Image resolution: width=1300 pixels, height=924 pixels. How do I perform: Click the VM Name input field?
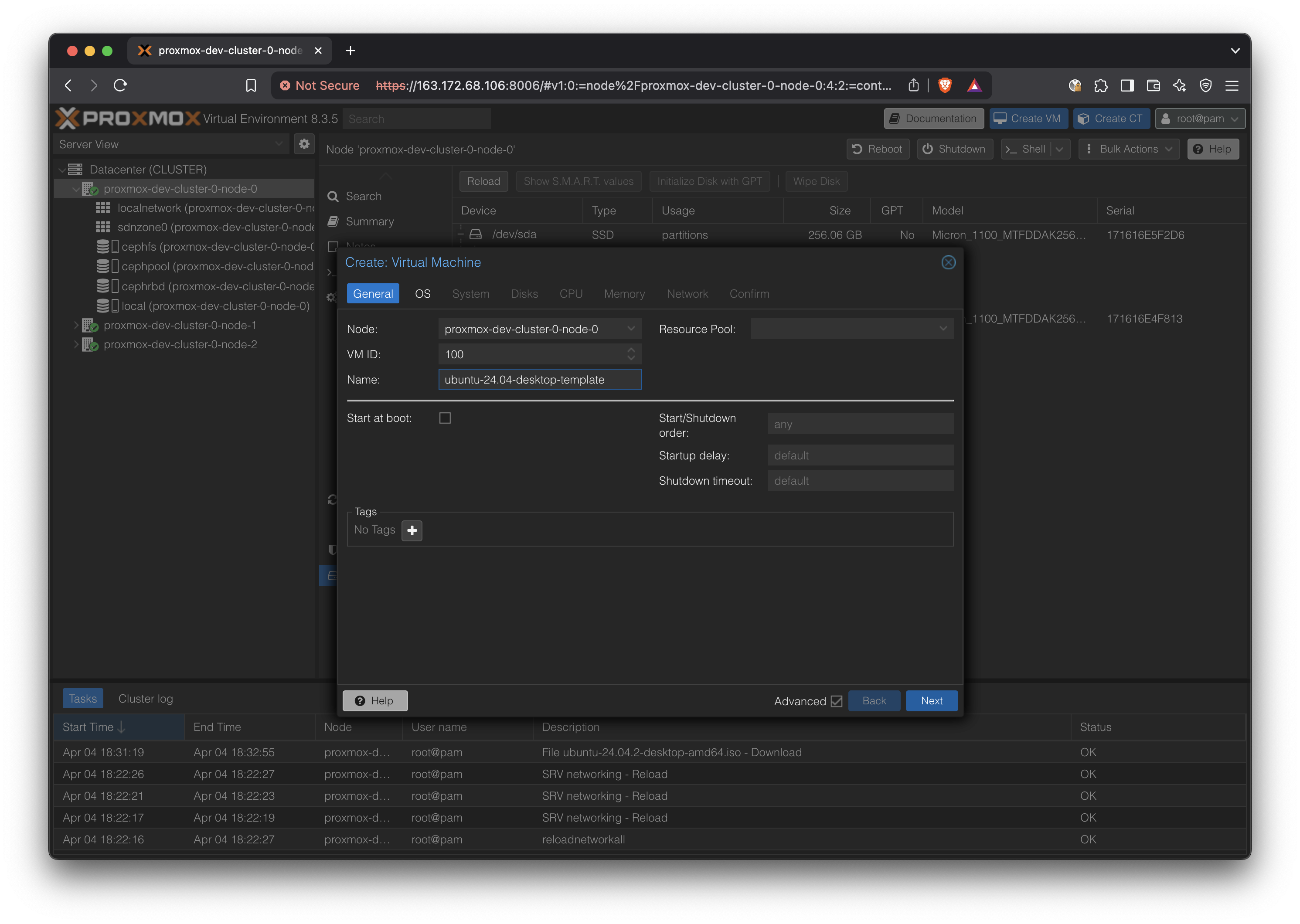click(x=539, y=380)
